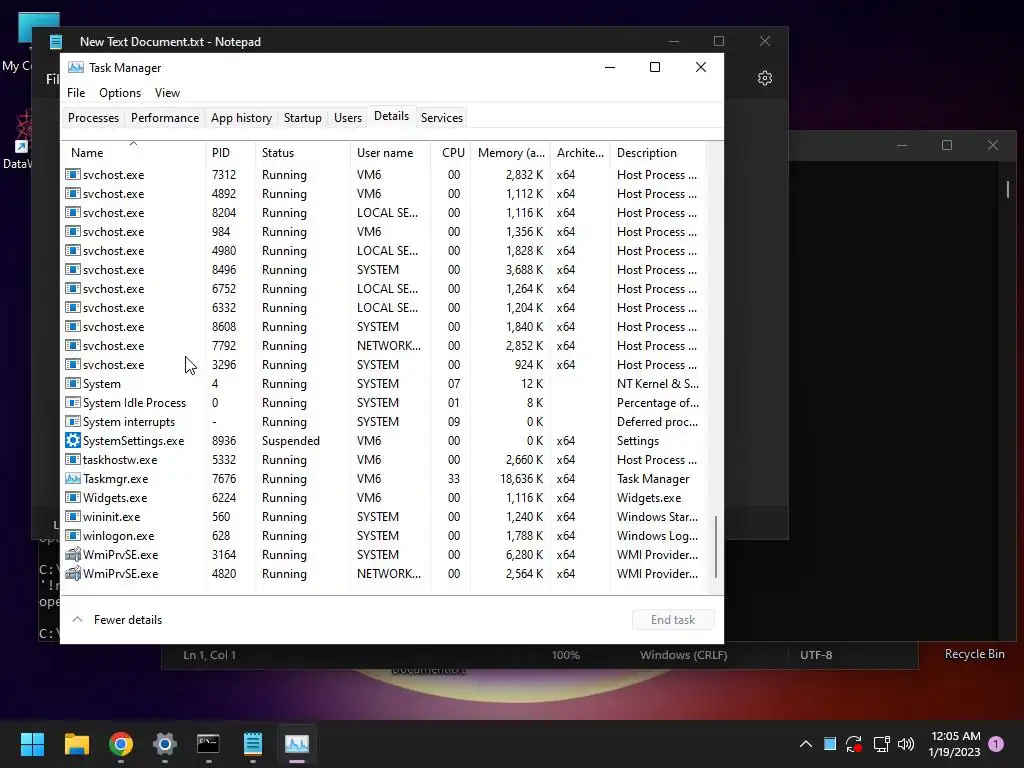Switch to the App history tab

pos(241,118)
